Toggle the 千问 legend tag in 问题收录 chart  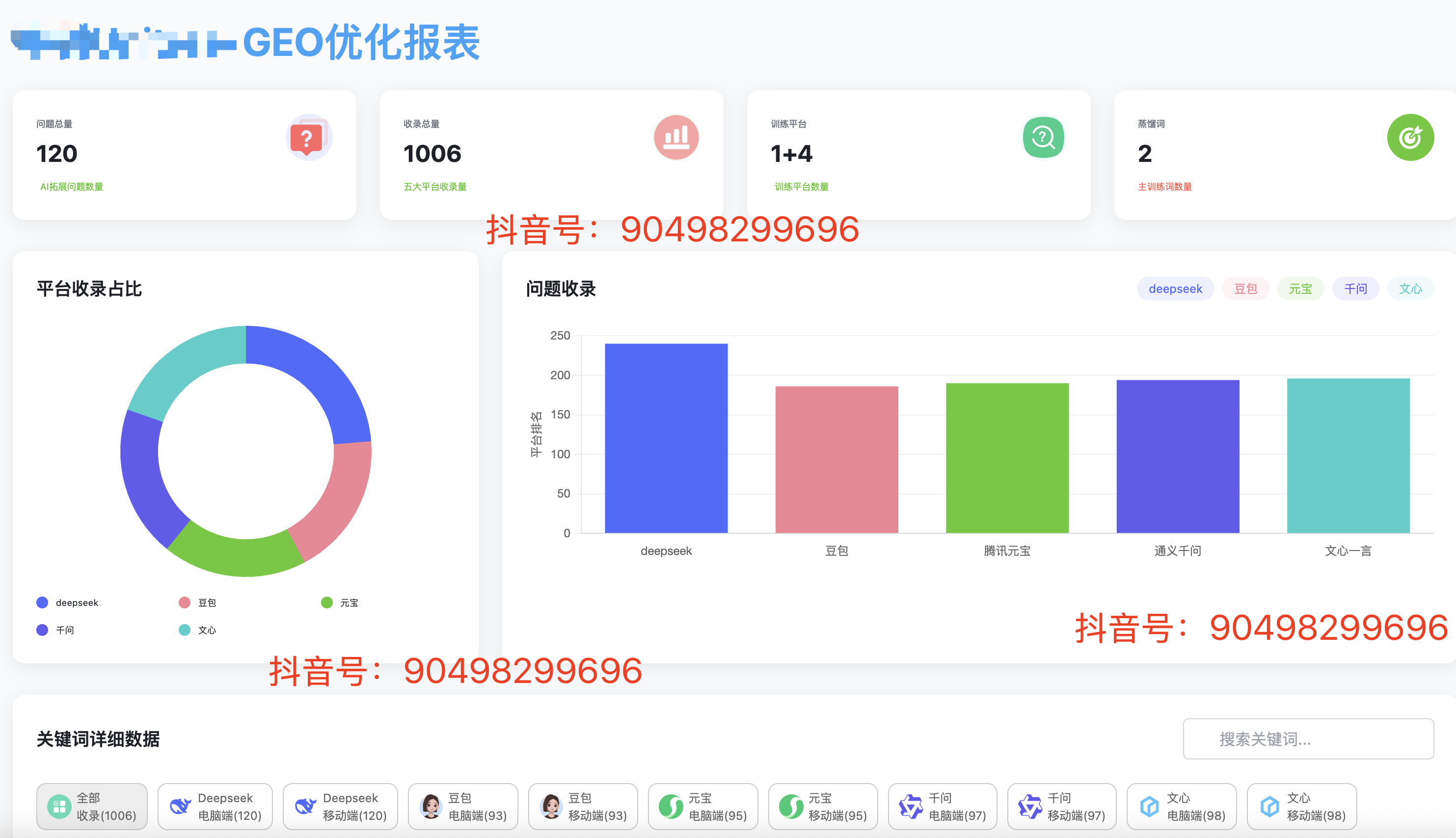click(1355, 288)
